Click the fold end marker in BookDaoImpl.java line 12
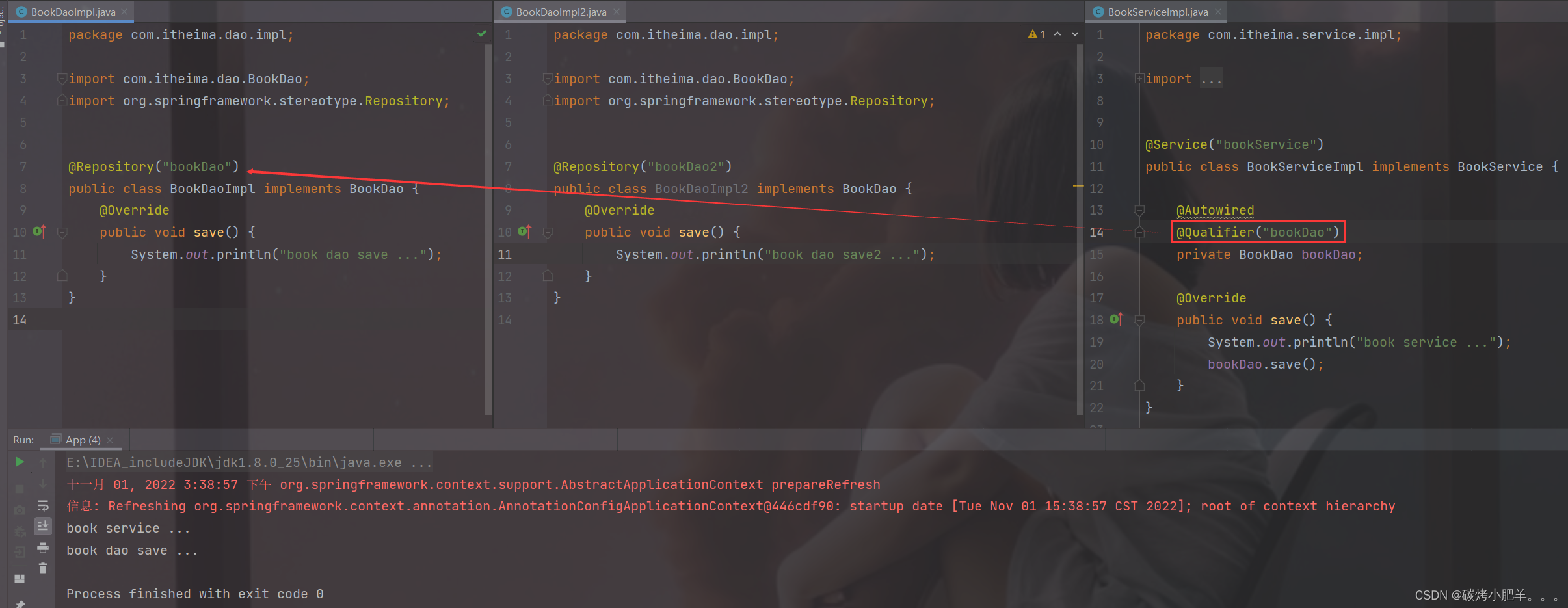1568x608 pixels. coord(62,276)
